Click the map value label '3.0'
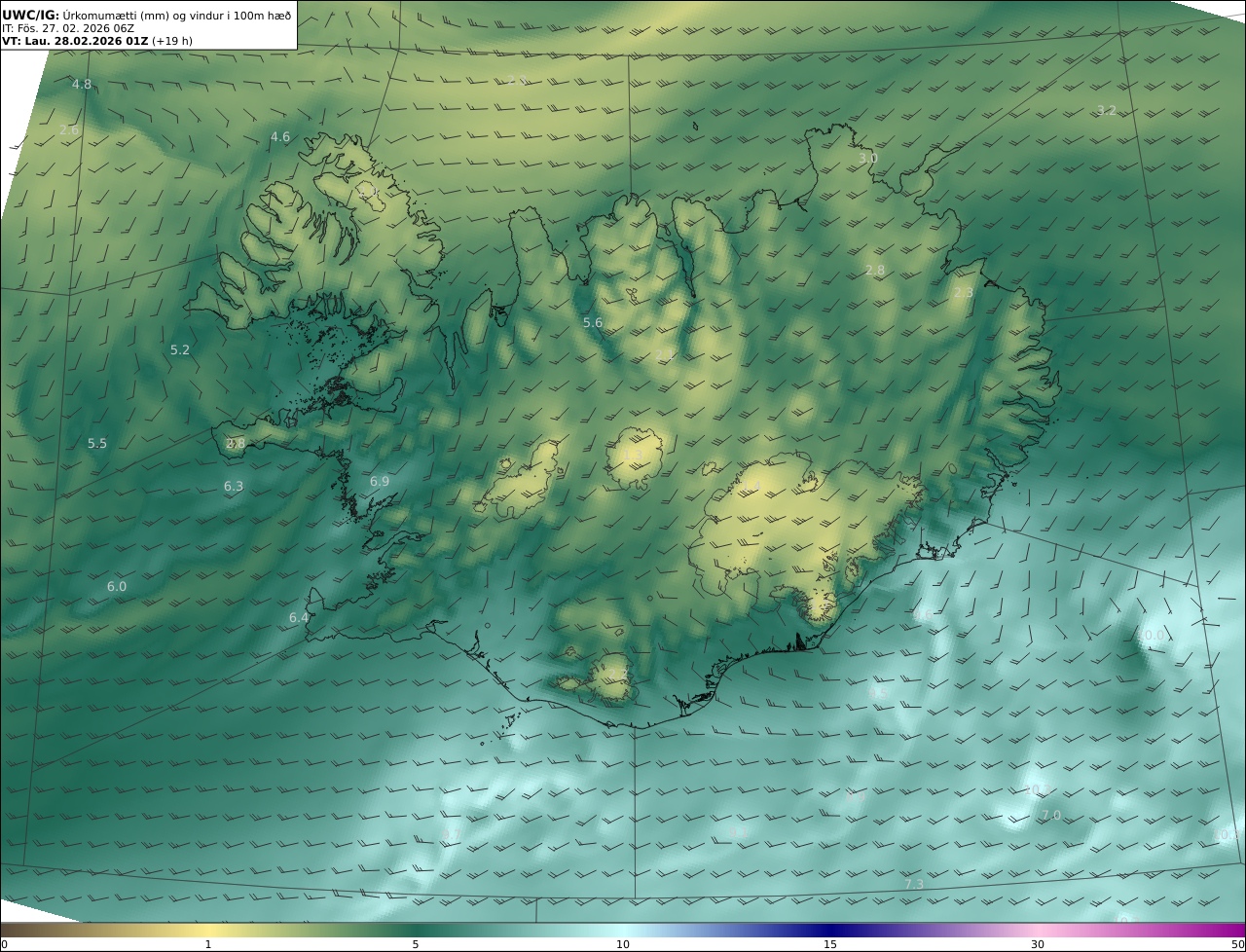Image resolution: width=1246 pixels, height=952 pixels. point(868,159)
